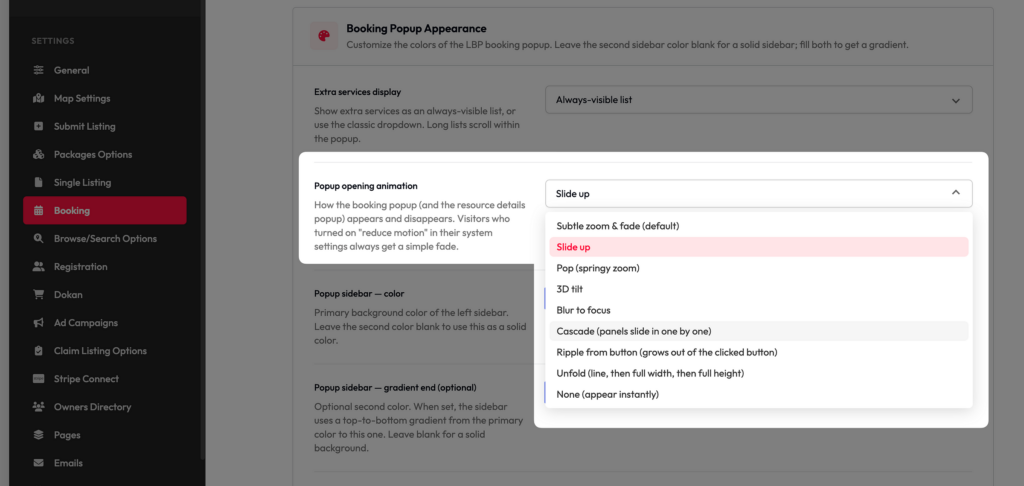Image resolution: width=1024 pixels, height=486 pixels.
Task: Choose Unfold animation option
Action: [759, 374]
